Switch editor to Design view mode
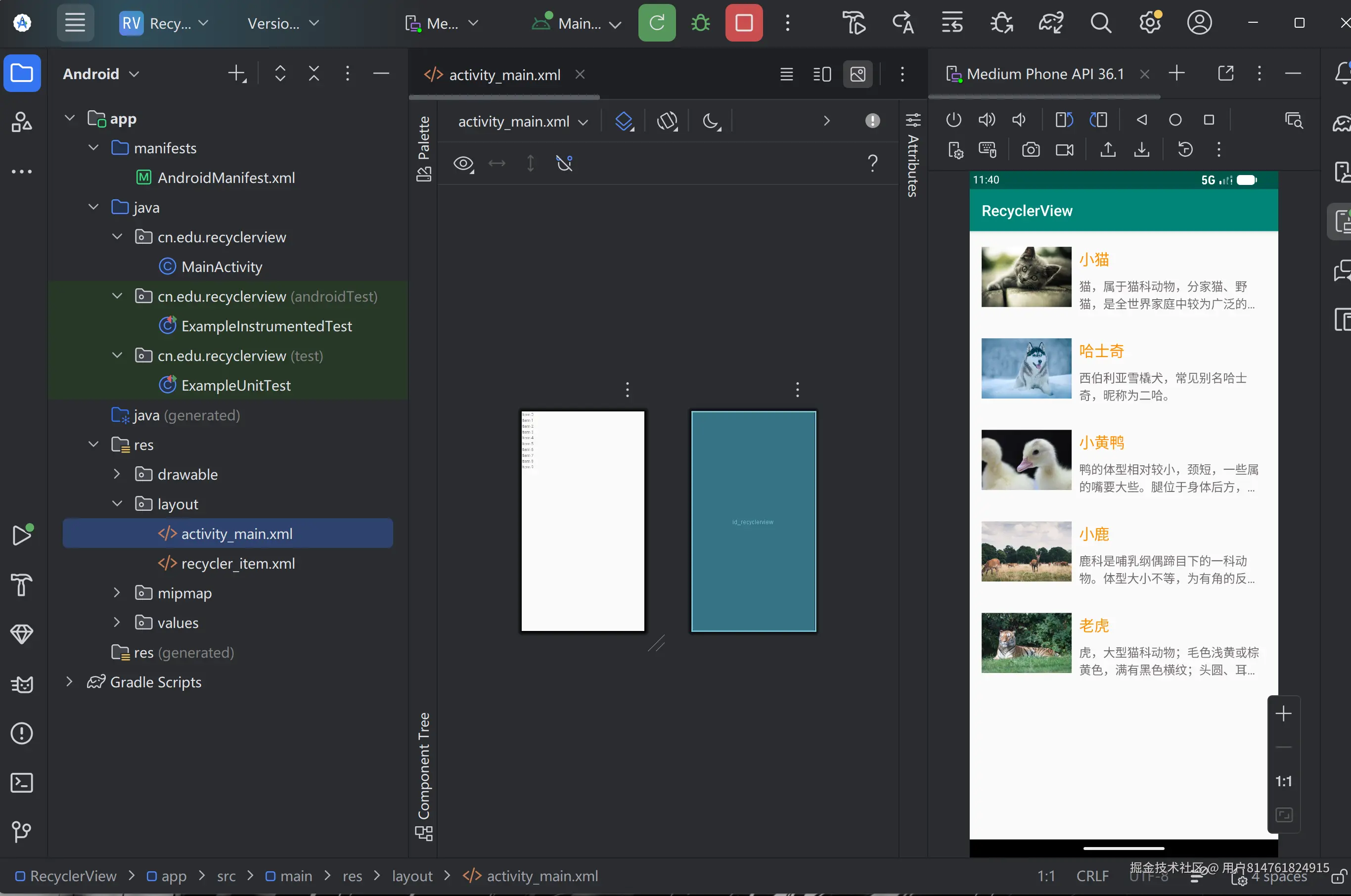Screen dimensions: 1351x896 pyautogui.click(x=857, y=74)
